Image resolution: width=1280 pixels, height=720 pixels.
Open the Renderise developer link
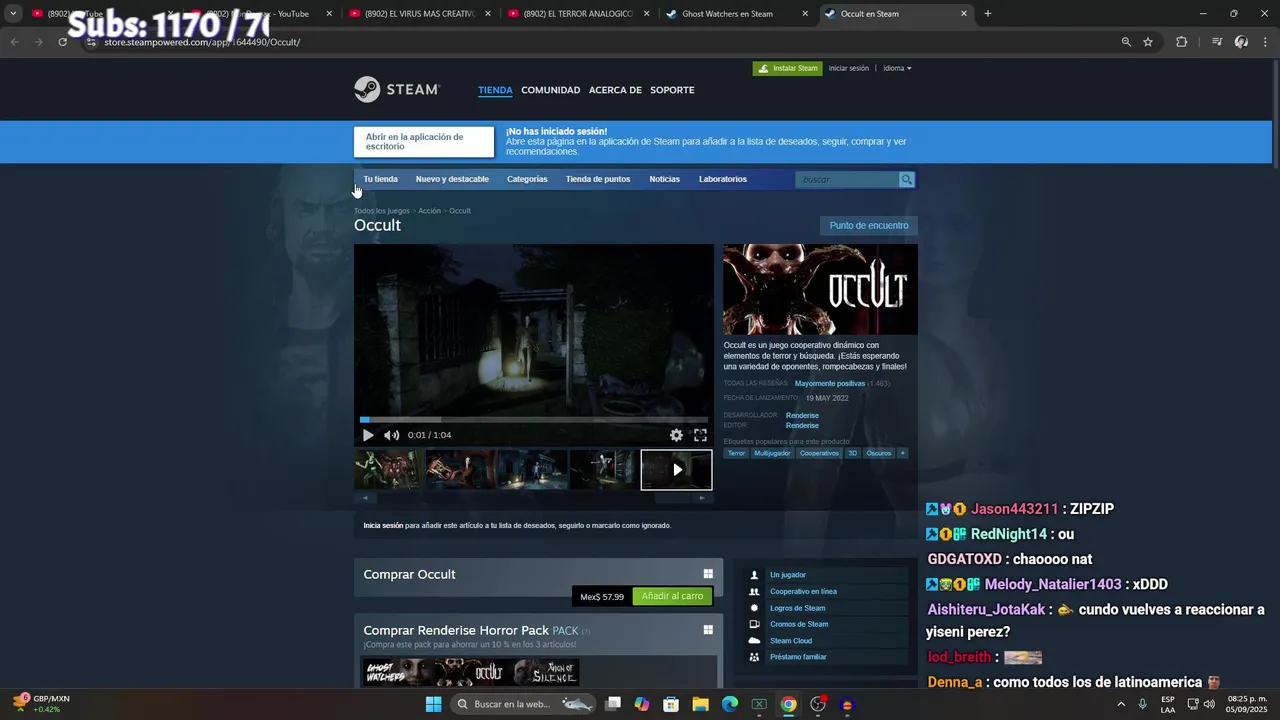(802, 415)
